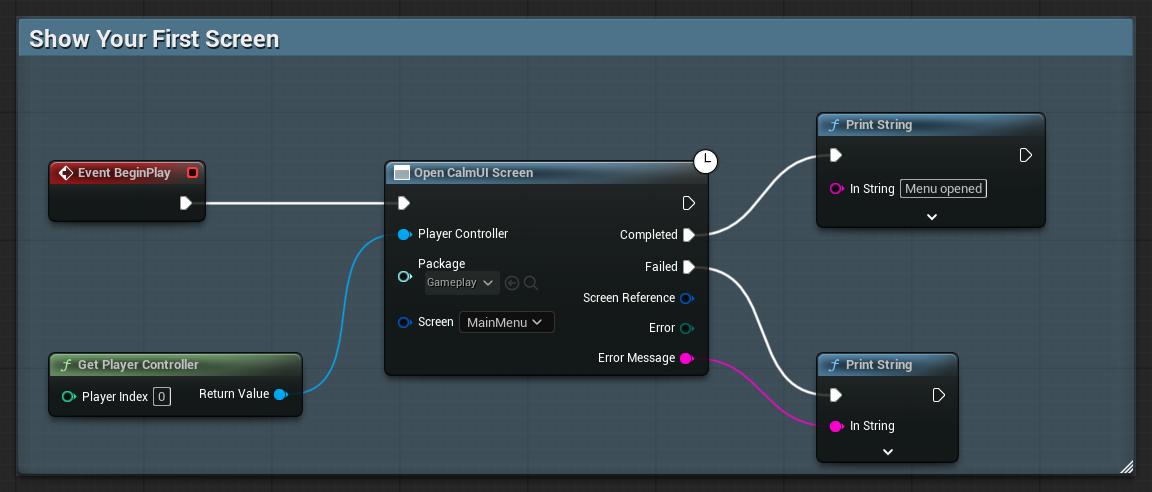Click the latent clock icon on Open CalmUI Screen
This screenshot has height=492, width=1152.
point(705,161)
